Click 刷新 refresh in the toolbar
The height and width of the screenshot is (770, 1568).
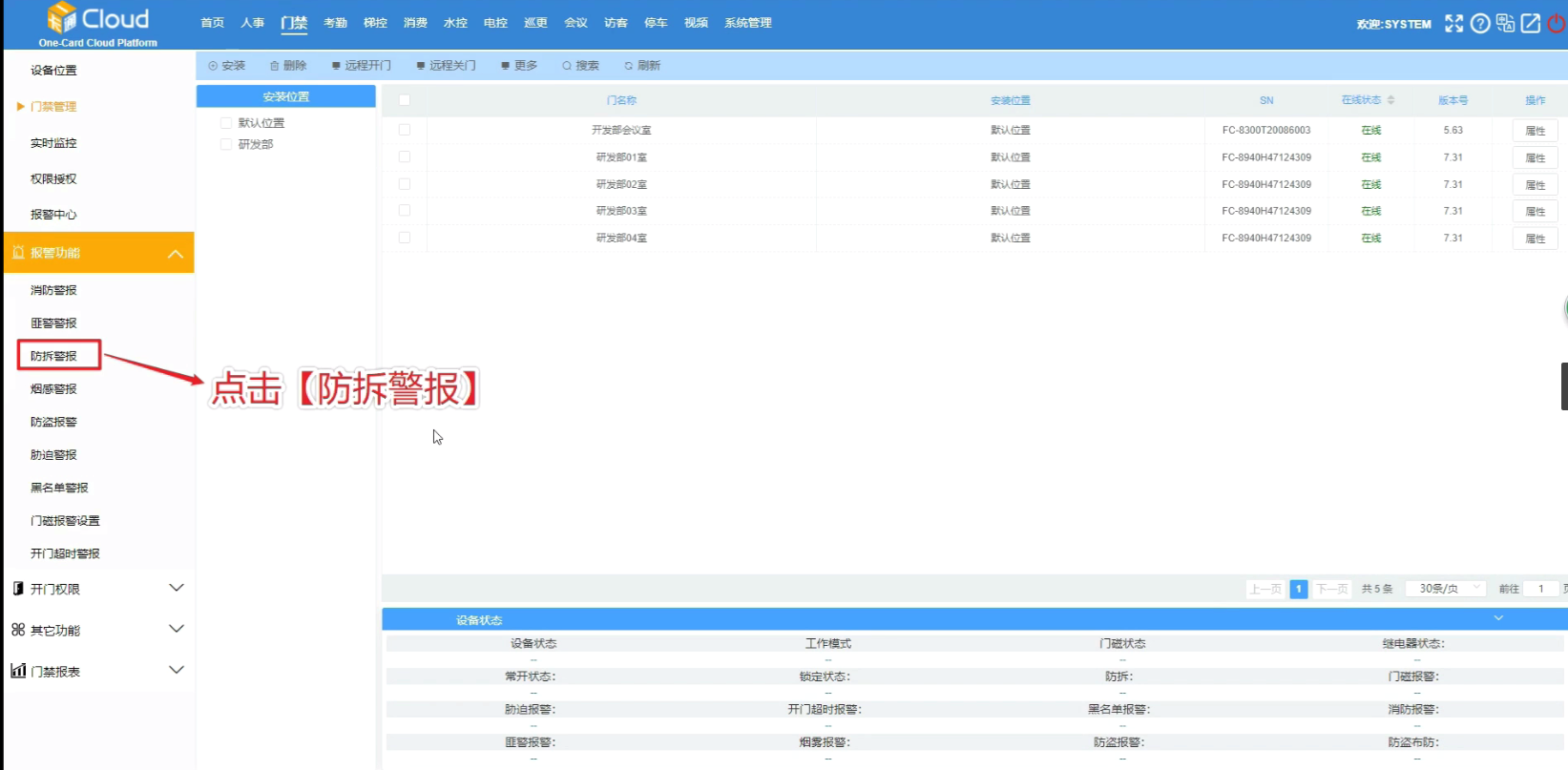pyautogui.click(x=642, y=66)
